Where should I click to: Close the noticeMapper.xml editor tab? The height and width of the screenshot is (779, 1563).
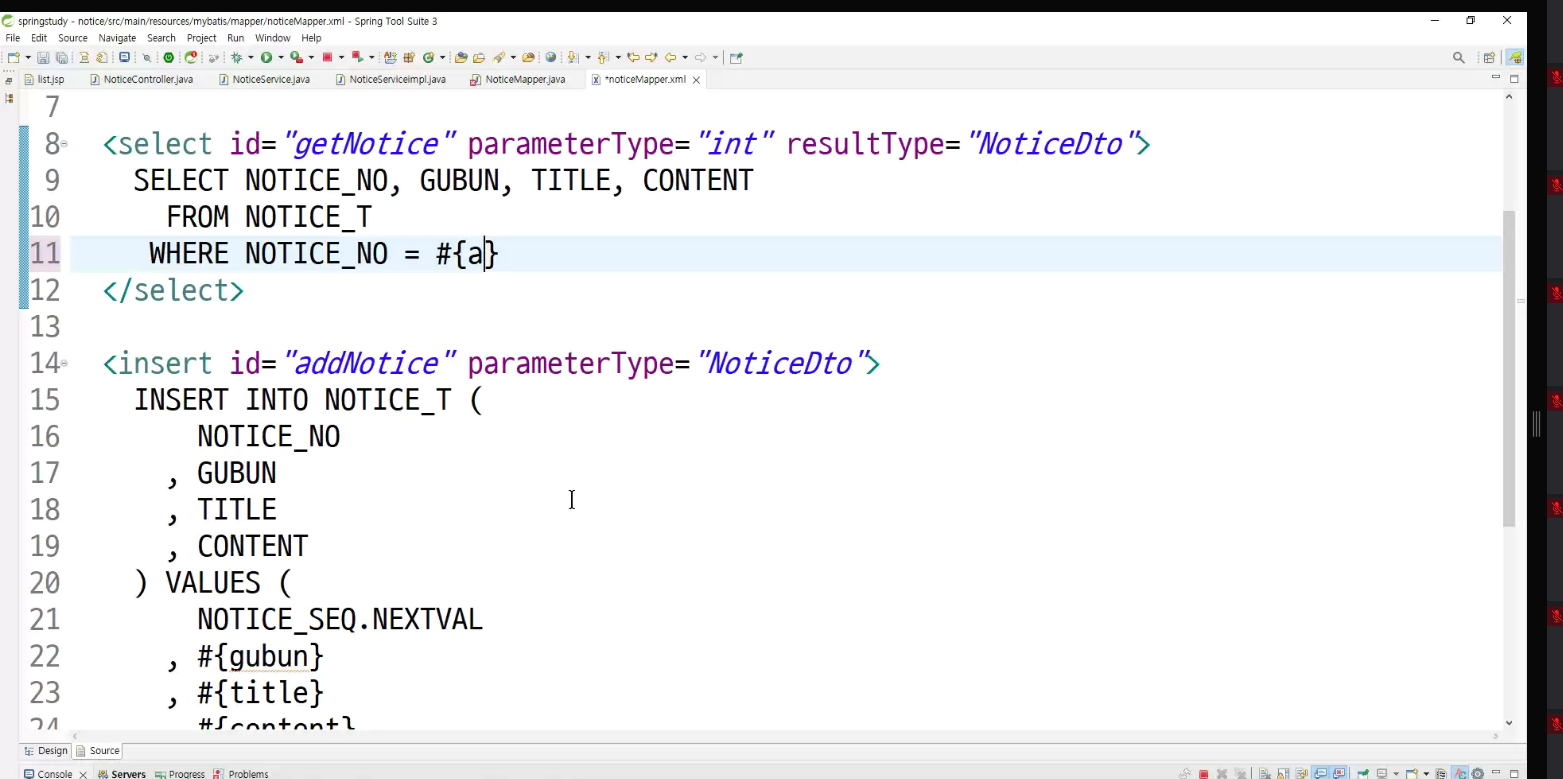coord(696,80)
